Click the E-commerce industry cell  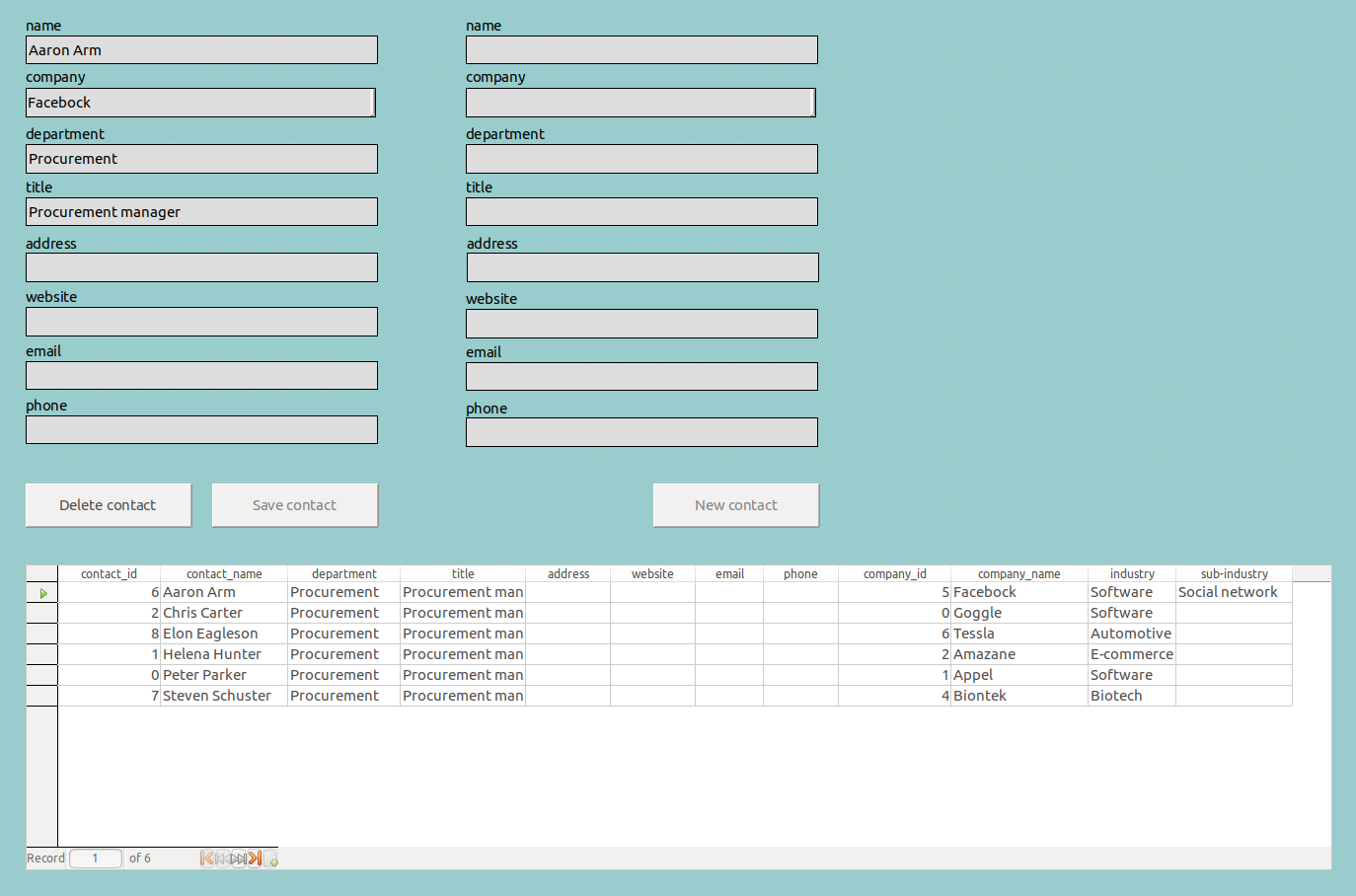point(1132,654)
